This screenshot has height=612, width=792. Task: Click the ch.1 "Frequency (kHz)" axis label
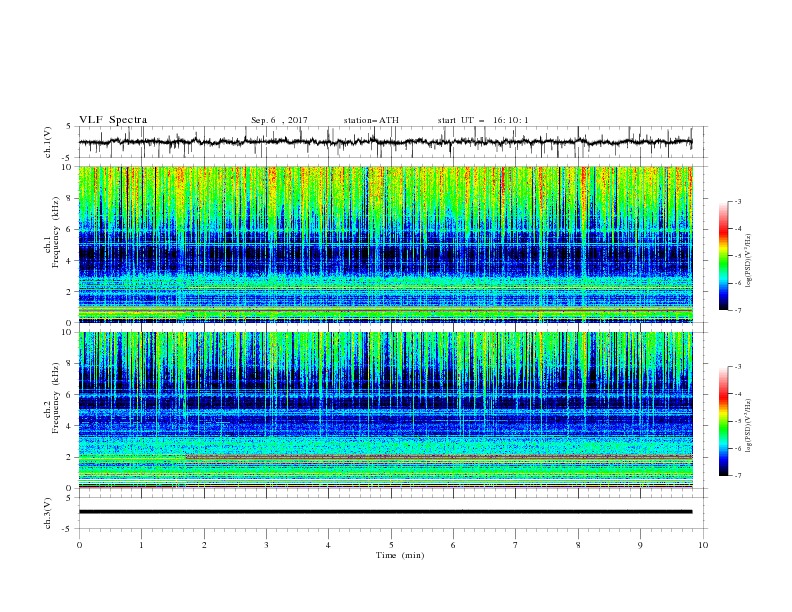(x=55, y=232)
